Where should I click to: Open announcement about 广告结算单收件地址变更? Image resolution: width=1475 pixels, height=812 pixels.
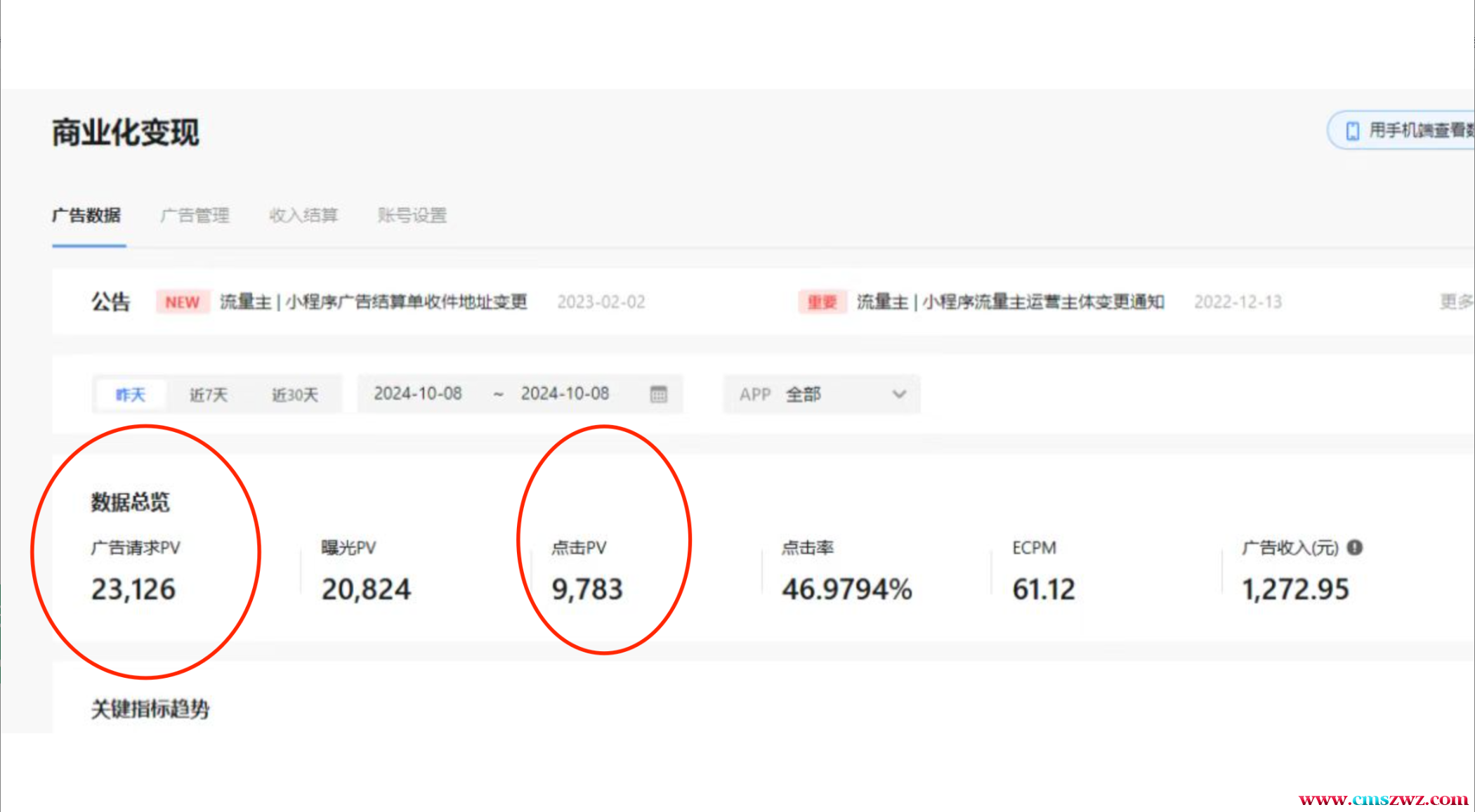(x=373, y=302)
